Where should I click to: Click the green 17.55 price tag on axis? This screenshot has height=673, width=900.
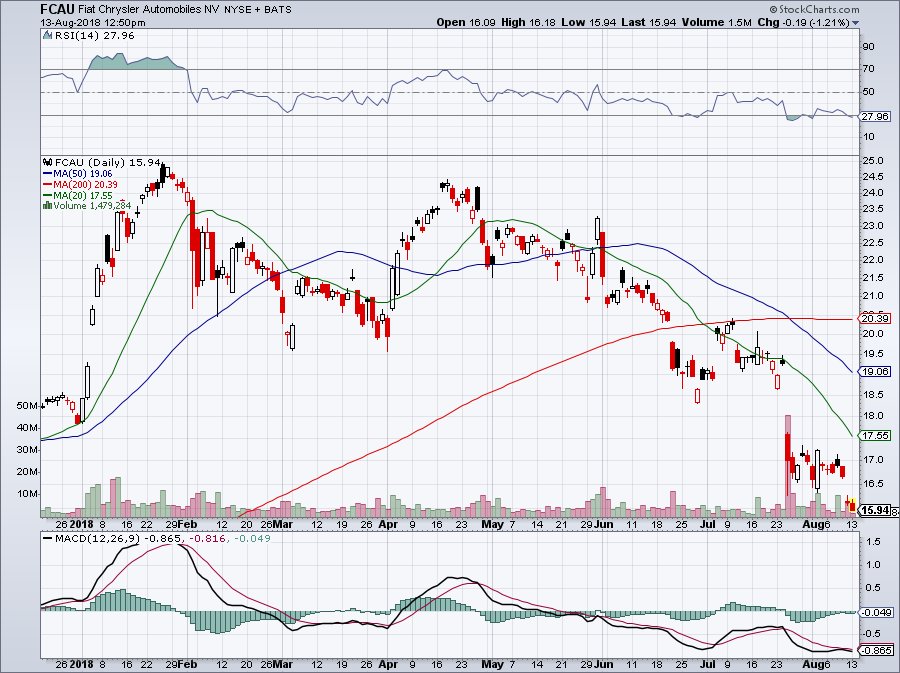coord(876,436)
